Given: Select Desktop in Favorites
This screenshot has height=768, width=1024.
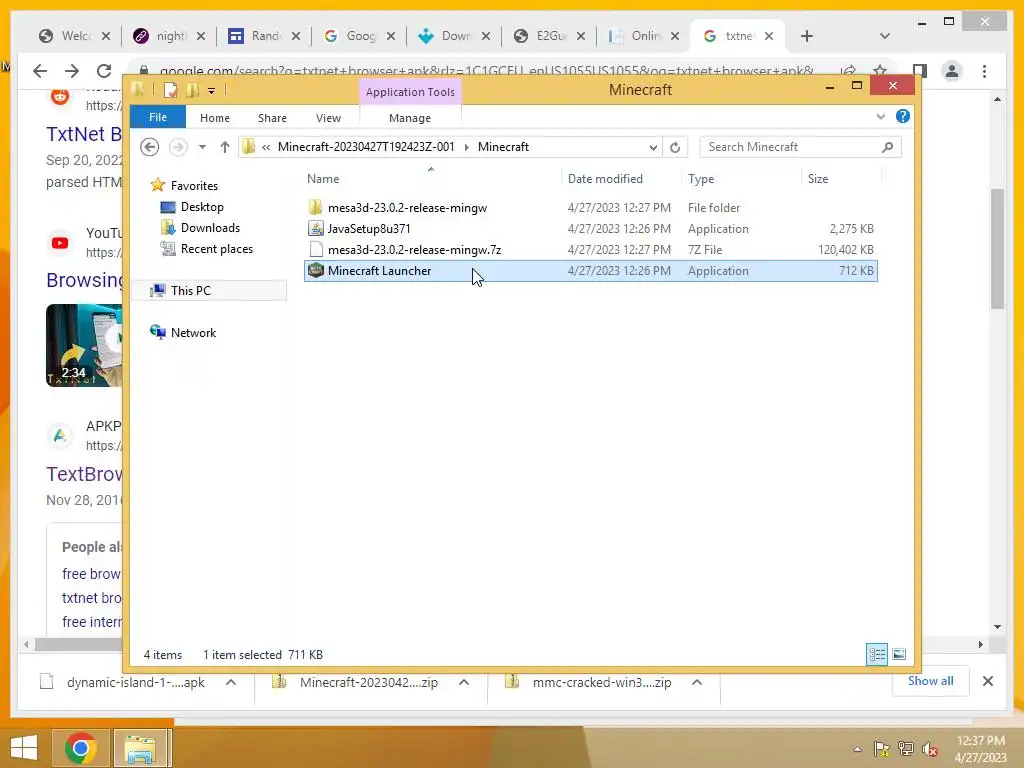Looking at the screenshot, I should point(202,207).
